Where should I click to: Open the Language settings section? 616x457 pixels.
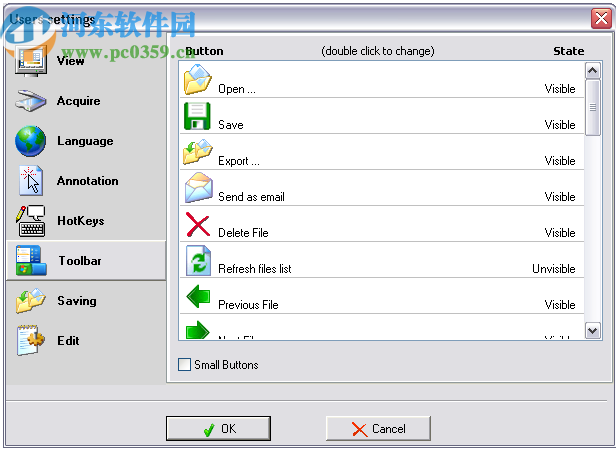[86, 141]
